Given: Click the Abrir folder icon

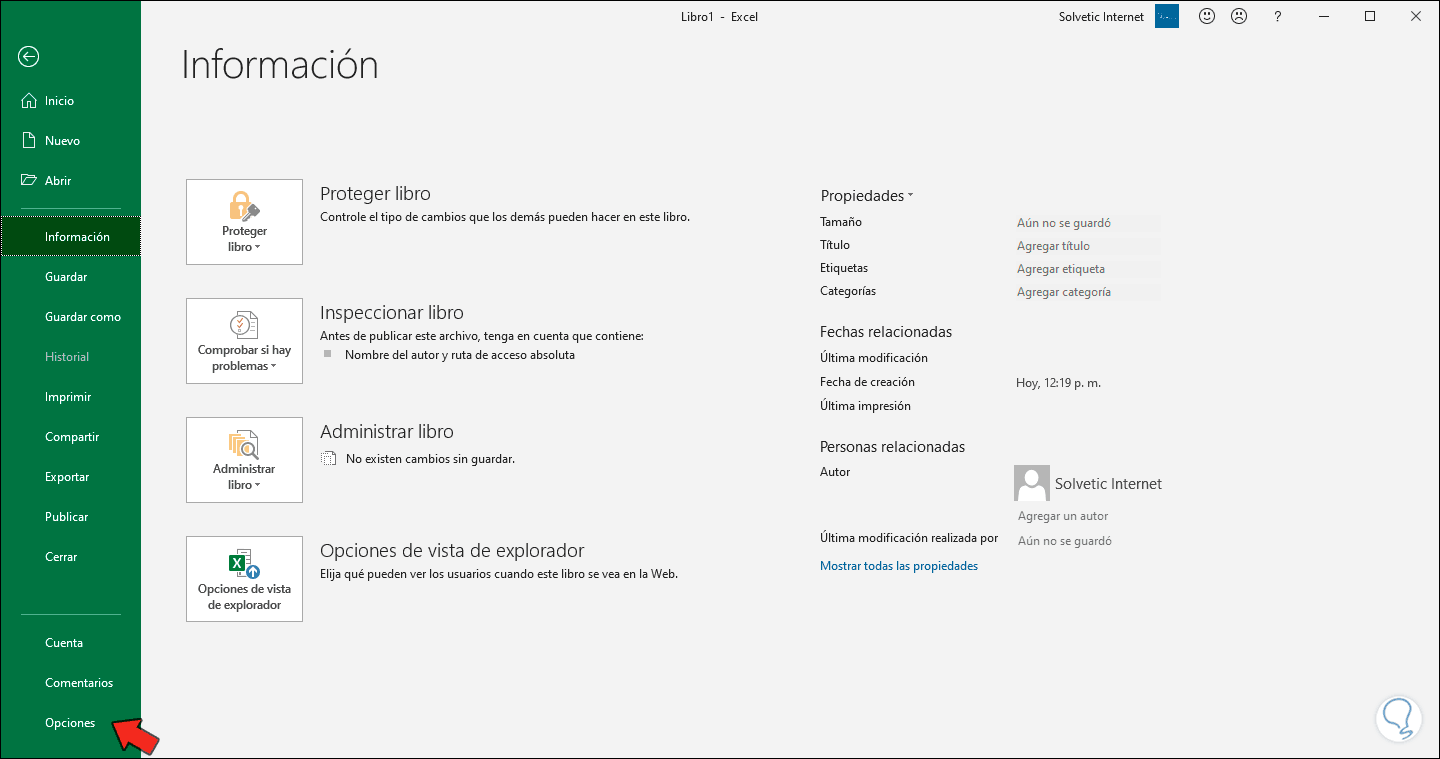Looking at the screenshot, I should pos(29,180).
